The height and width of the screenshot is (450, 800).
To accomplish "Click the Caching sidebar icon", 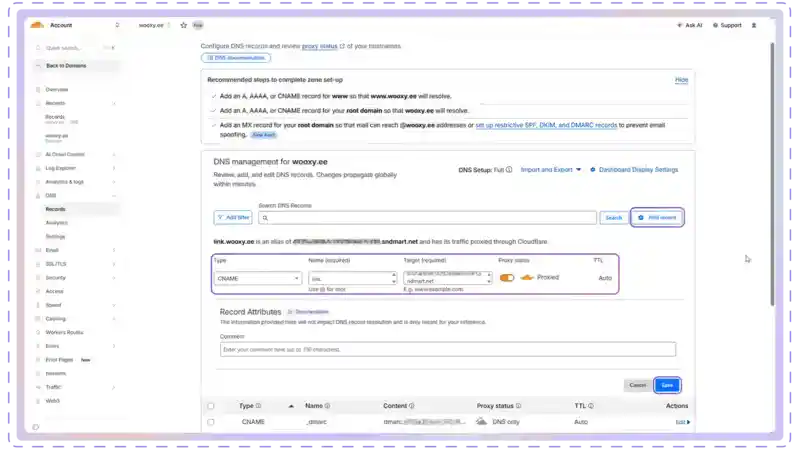I will click(x=38, y=319).
